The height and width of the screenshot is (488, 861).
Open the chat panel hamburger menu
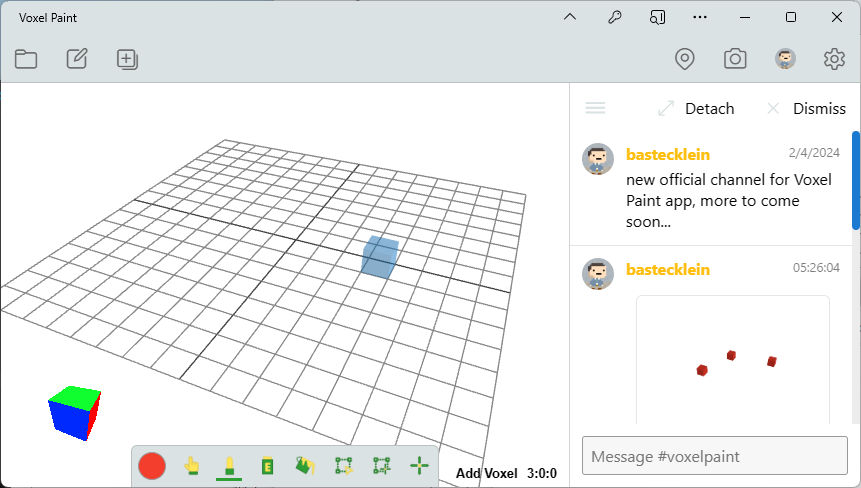click(595, 108)
